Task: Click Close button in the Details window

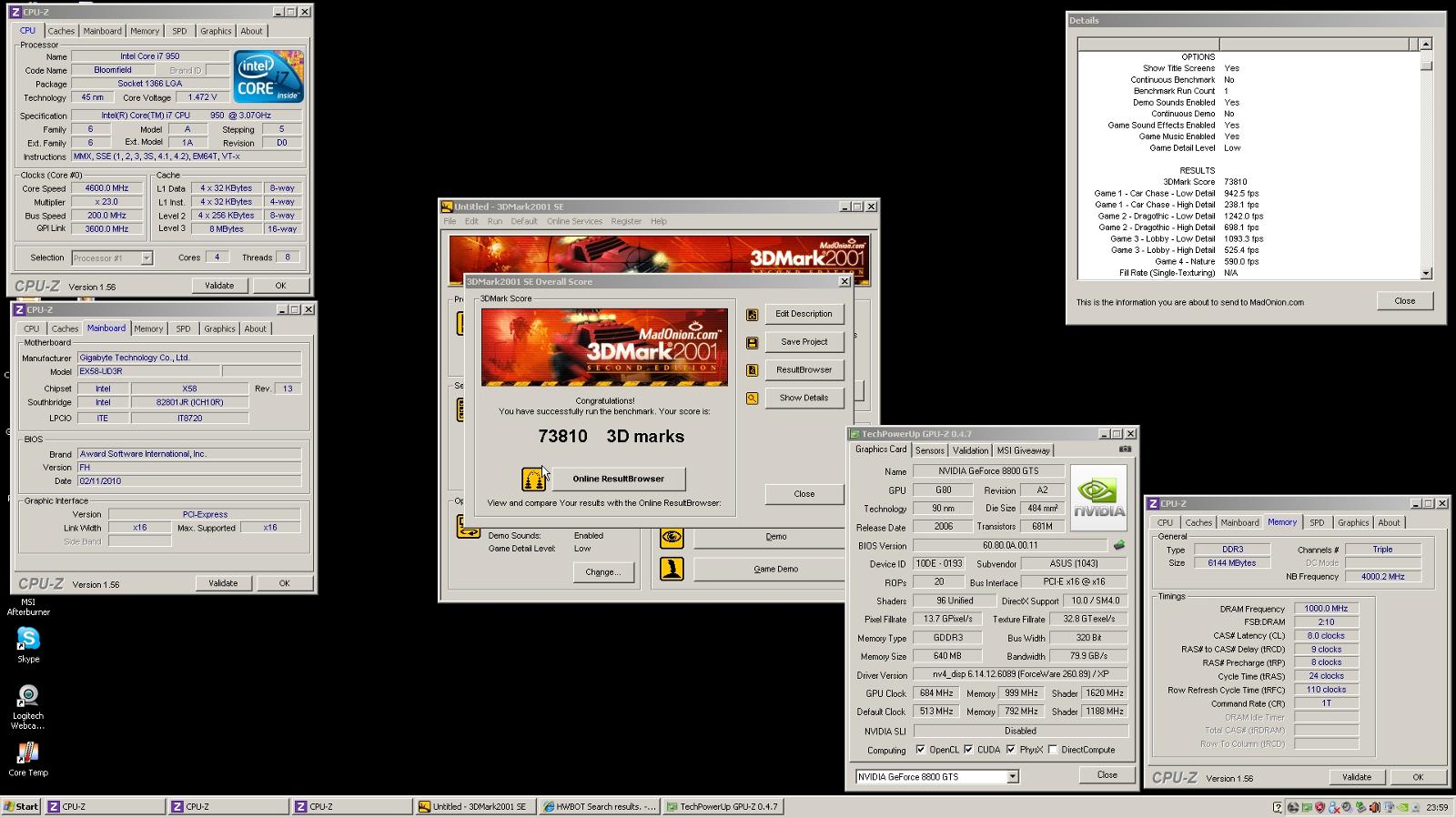Action: point(1404,300)
